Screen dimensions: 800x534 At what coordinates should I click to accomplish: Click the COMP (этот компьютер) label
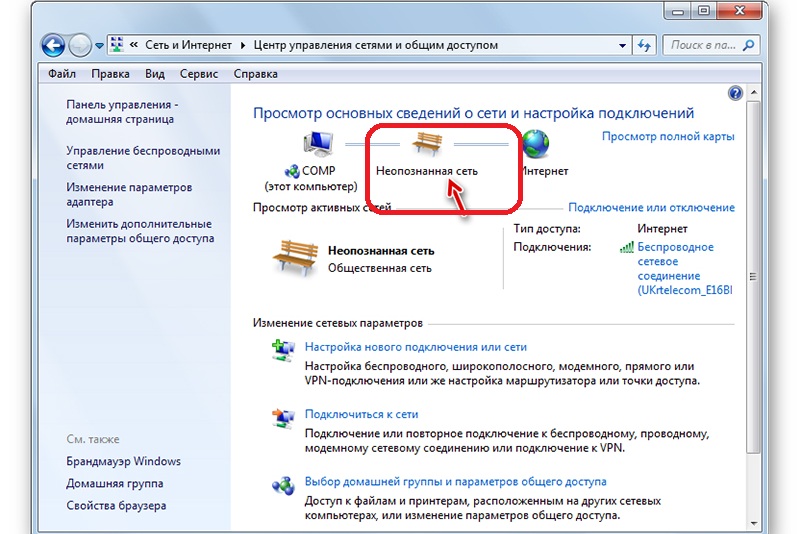(311, 179)
